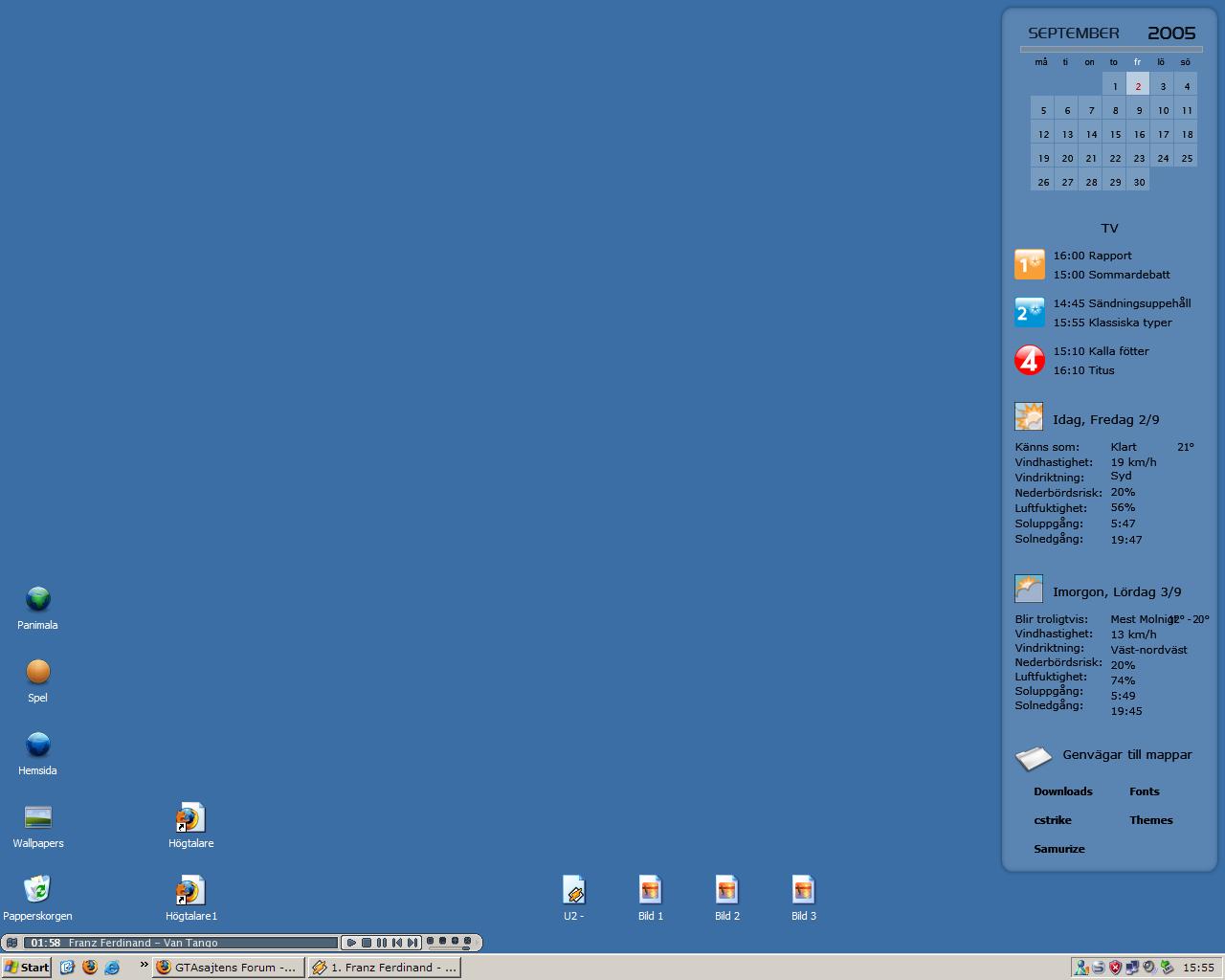Open the Downloads folder shortcut
The image size is (1225, 980).
pyautogui.click(x=1062, y=791)
